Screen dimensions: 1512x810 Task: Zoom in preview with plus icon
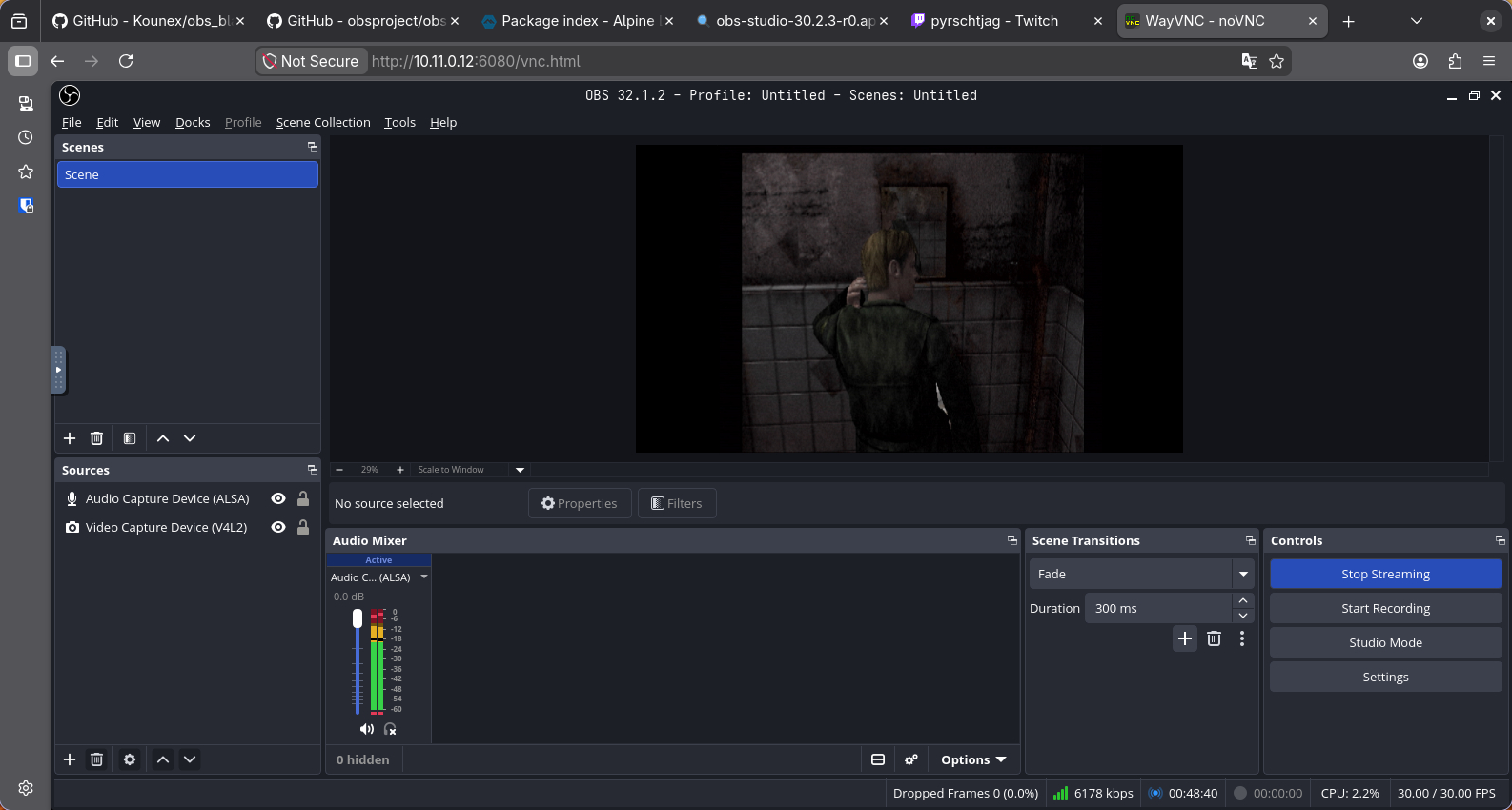400,470
